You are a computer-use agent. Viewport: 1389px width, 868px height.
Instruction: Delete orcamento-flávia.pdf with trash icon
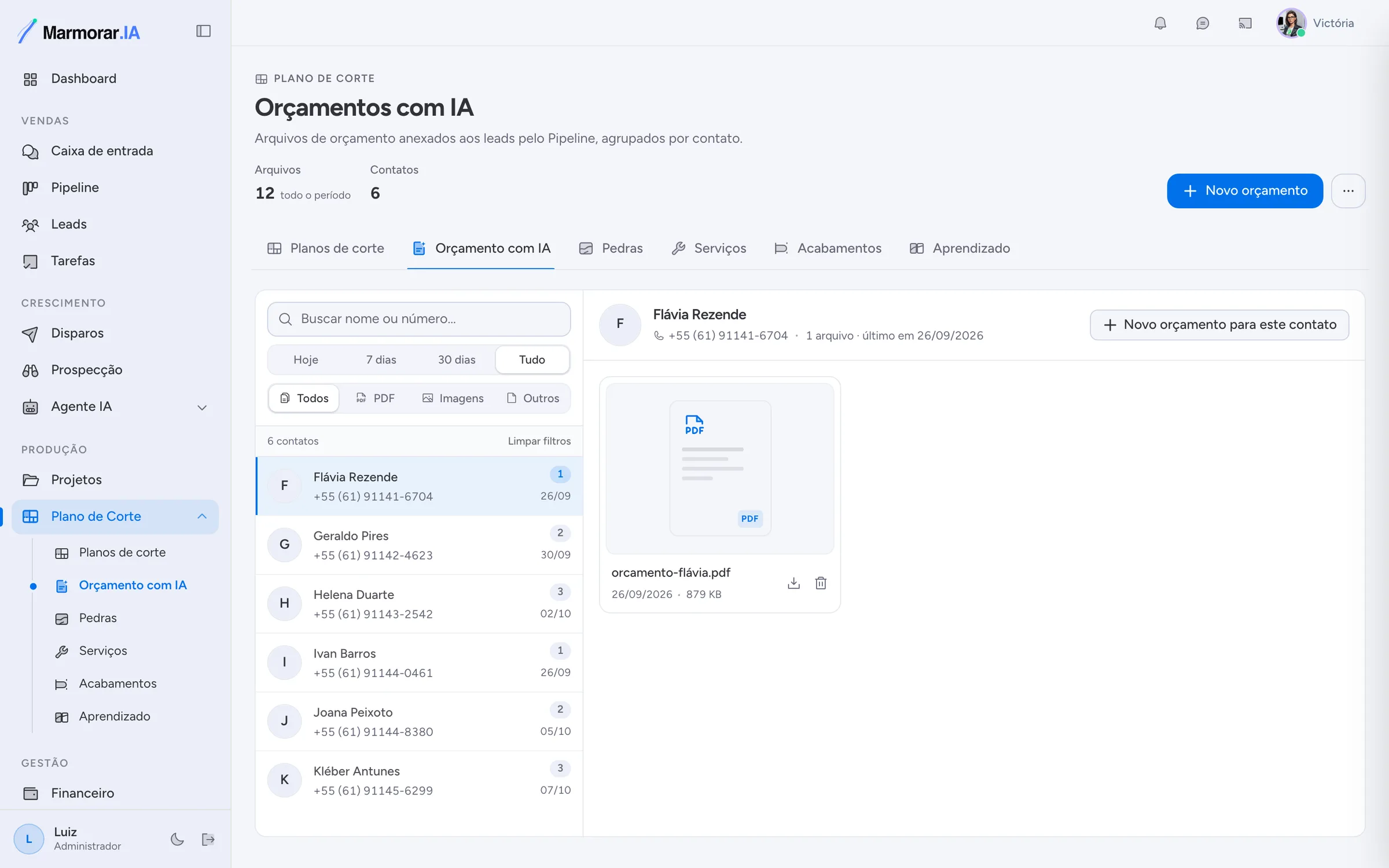coord(821,583)
